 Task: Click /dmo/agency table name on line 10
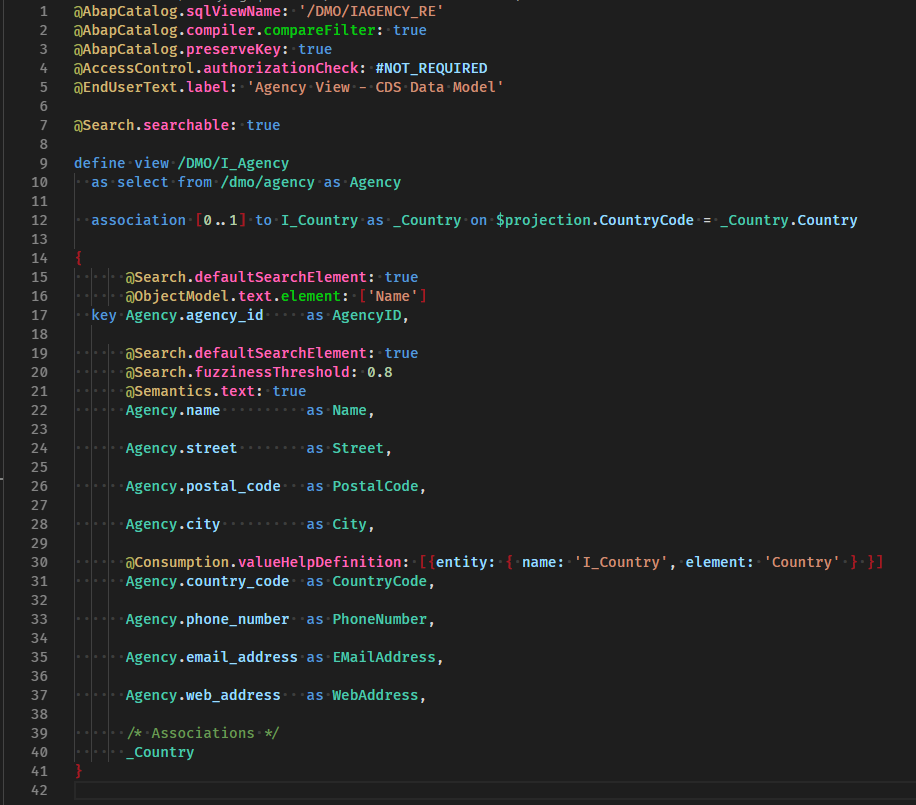pyautogui.click(x=268, y=182)
